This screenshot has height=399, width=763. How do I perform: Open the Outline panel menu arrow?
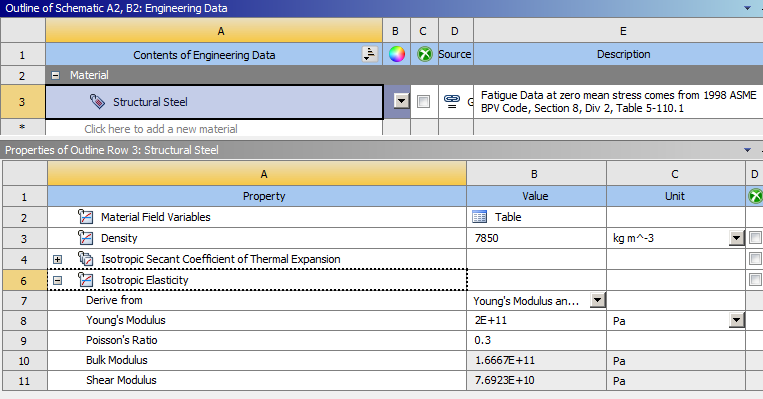[x=747, y=8]
